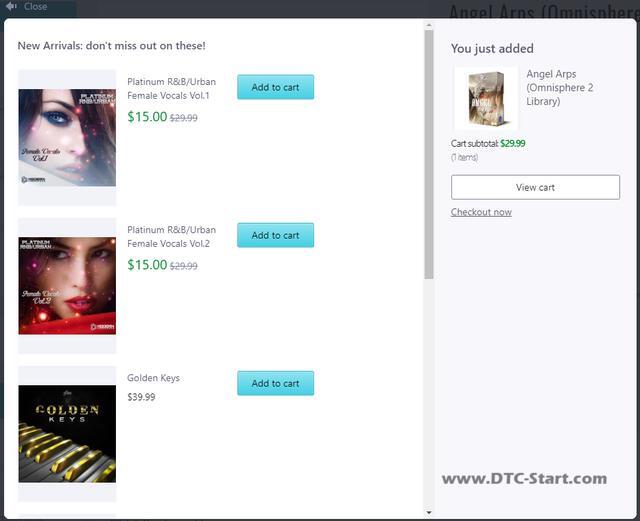
Task: Add Platinum R&B/Urban Female Vocals Vol.1 to cart
Action: 276,87
